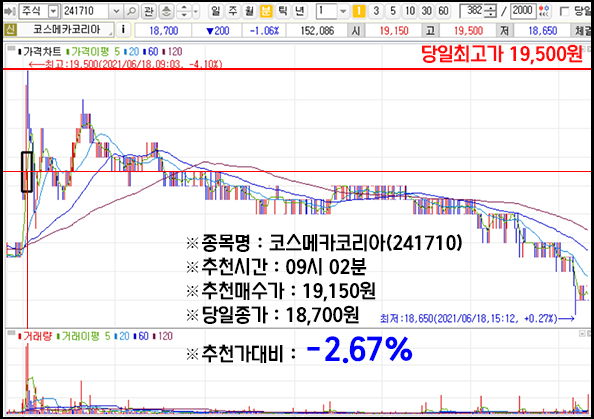594x419 pixels.
Task: Click the 최고:19,500 high marker label
Action: [126, 64]
